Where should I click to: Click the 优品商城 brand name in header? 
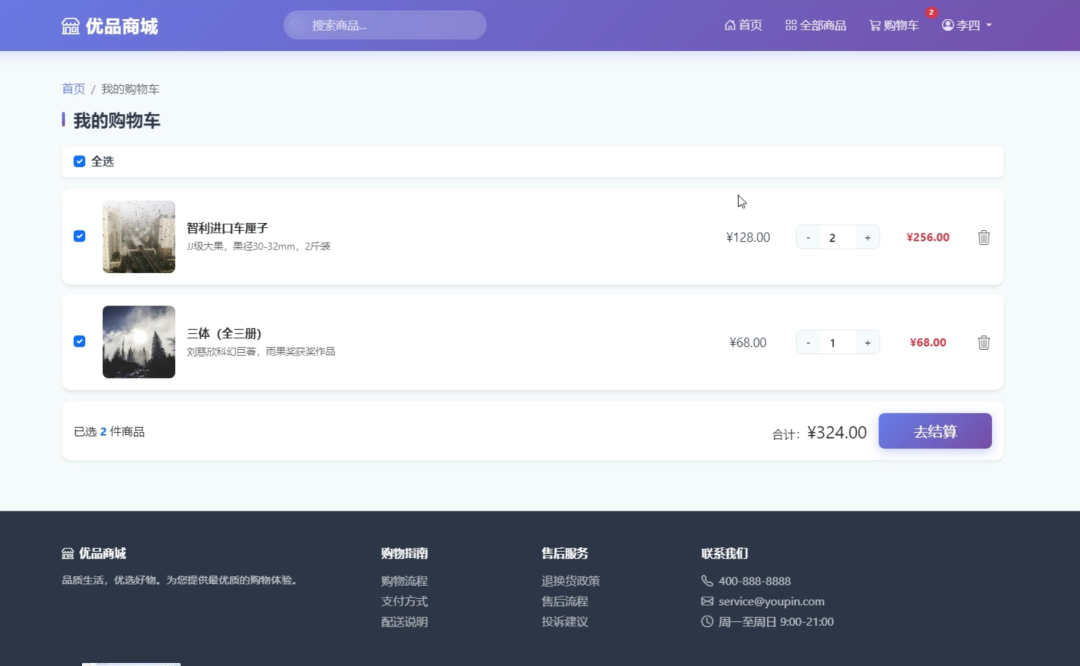[122, 26]
